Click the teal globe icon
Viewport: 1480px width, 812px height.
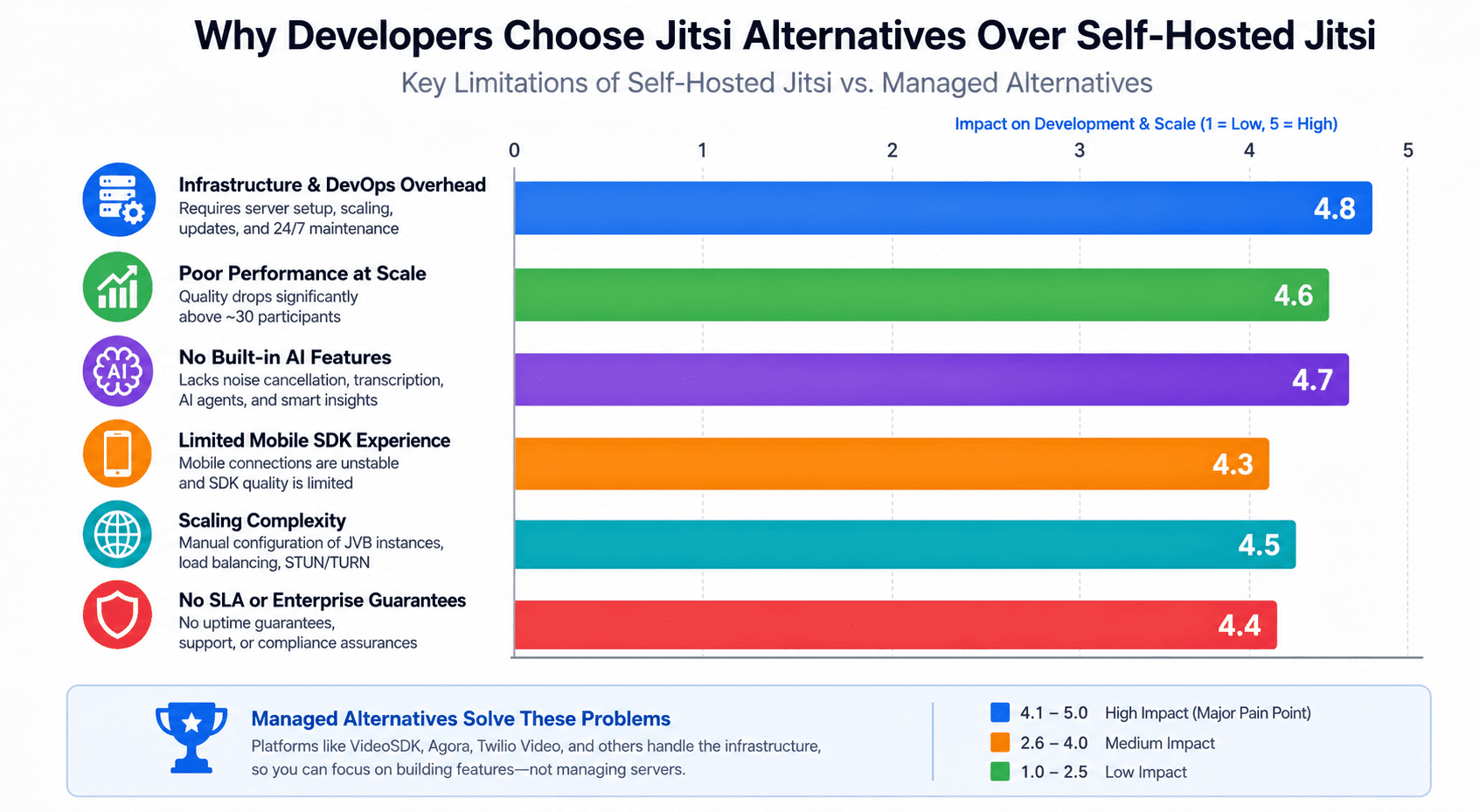118,534
